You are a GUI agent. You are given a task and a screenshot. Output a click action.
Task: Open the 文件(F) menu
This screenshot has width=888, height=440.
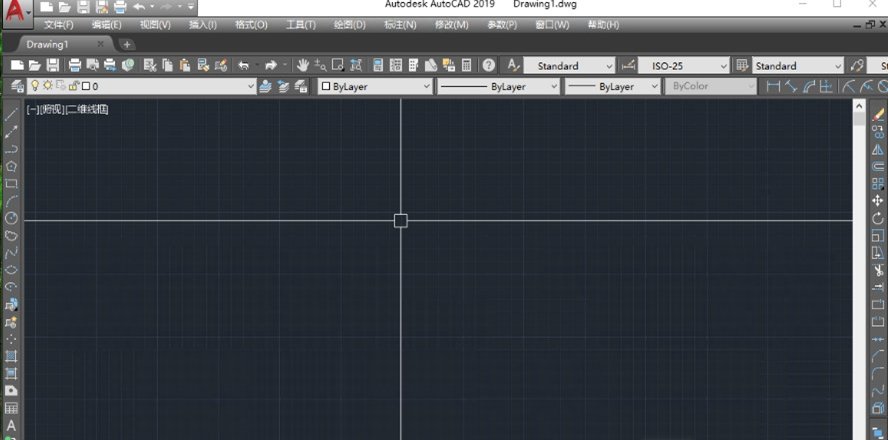[59, 25]
